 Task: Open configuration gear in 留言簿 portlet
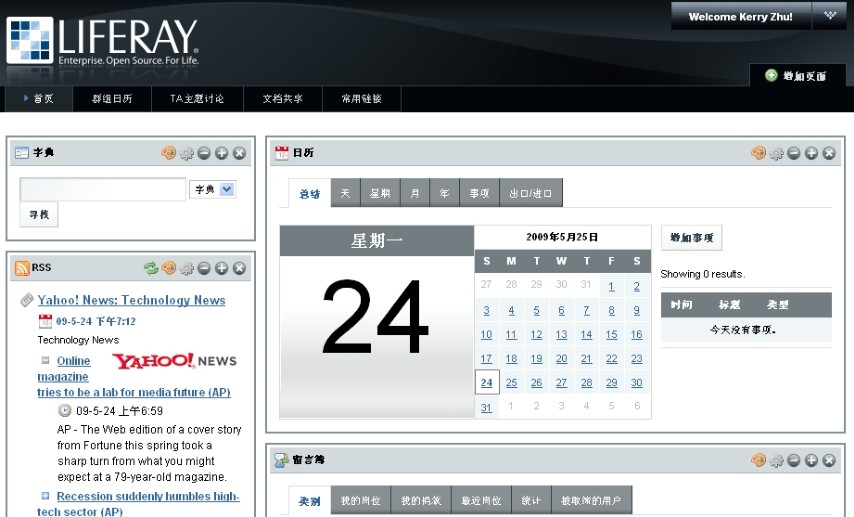point(776,460)
